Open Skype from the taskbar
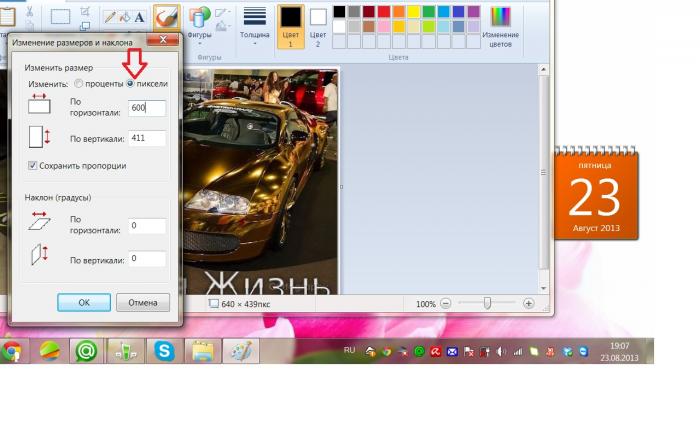Image resolution: width=700 pixels, height=438 pixels. click(164, 351)
